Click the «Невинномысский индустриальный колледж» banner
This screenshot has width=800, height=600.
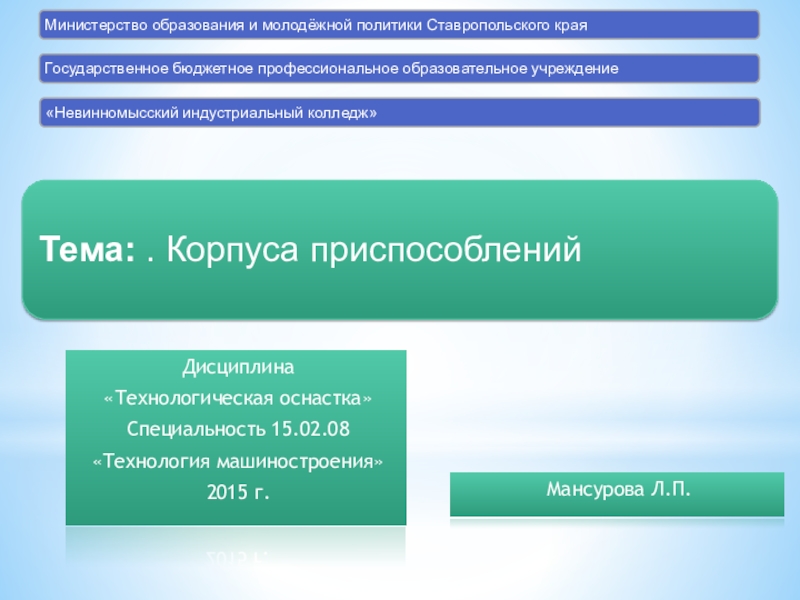click(x=399, y=112)
